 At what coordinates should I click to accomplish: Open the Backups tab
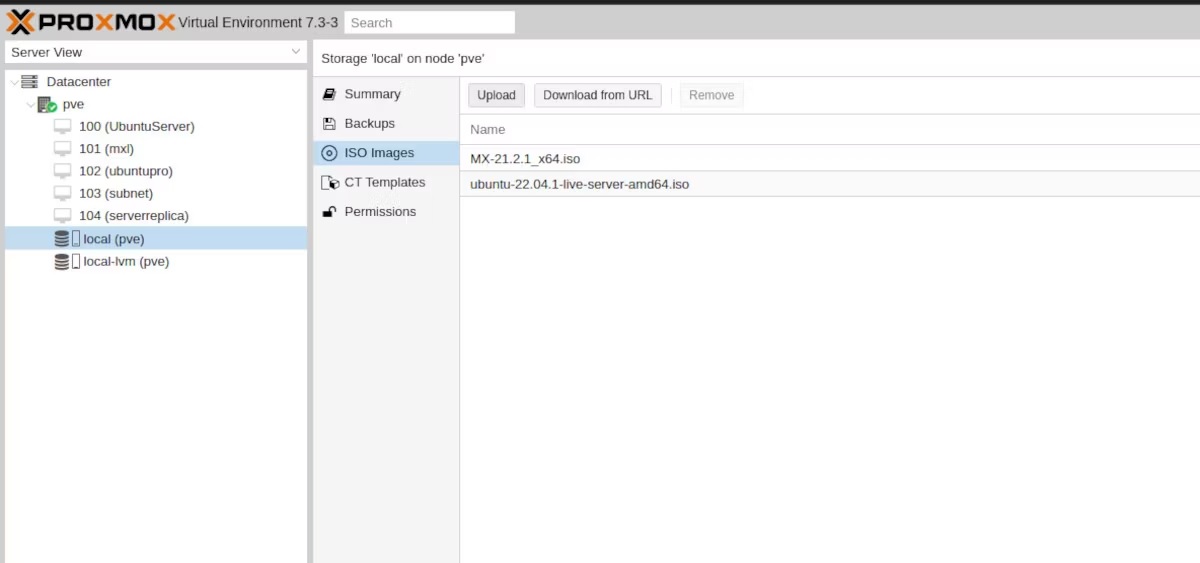[x=386, y=124]
